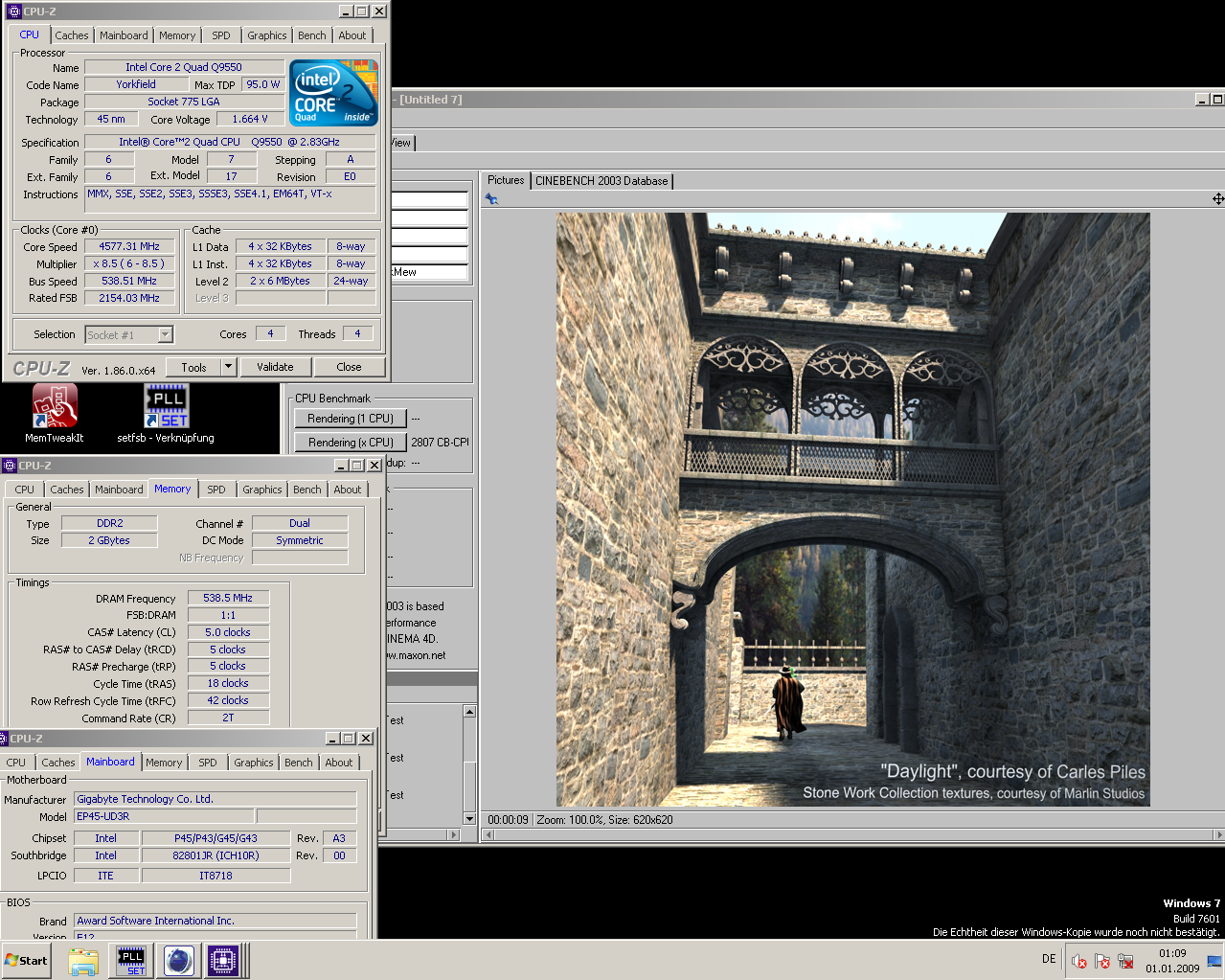
Task: Switch to Mainboard tab in top CPU-Z
Action: point(125,35)
